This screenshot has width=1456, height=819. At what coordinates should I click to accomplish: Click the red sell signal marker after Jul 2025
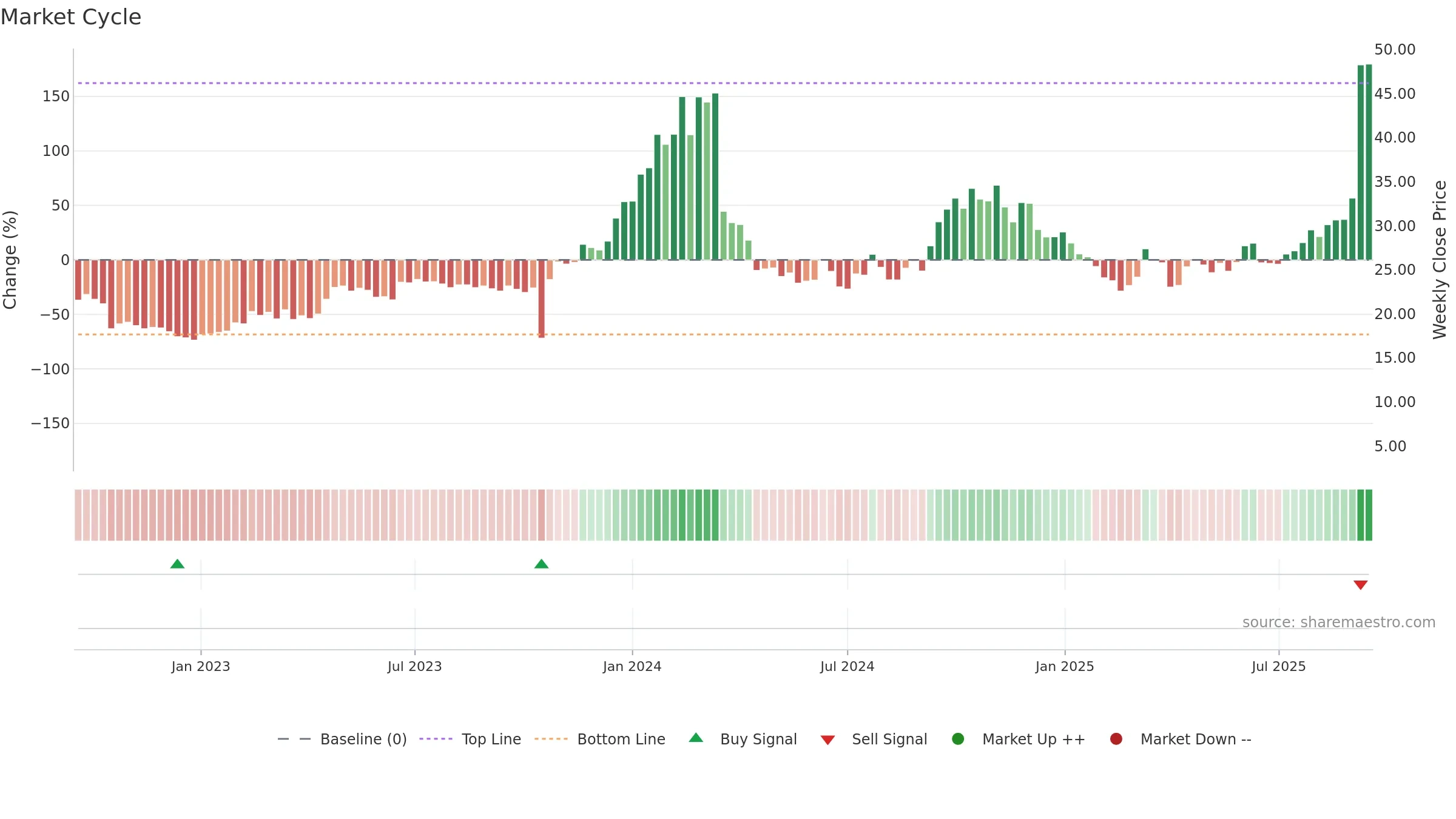1360,585
